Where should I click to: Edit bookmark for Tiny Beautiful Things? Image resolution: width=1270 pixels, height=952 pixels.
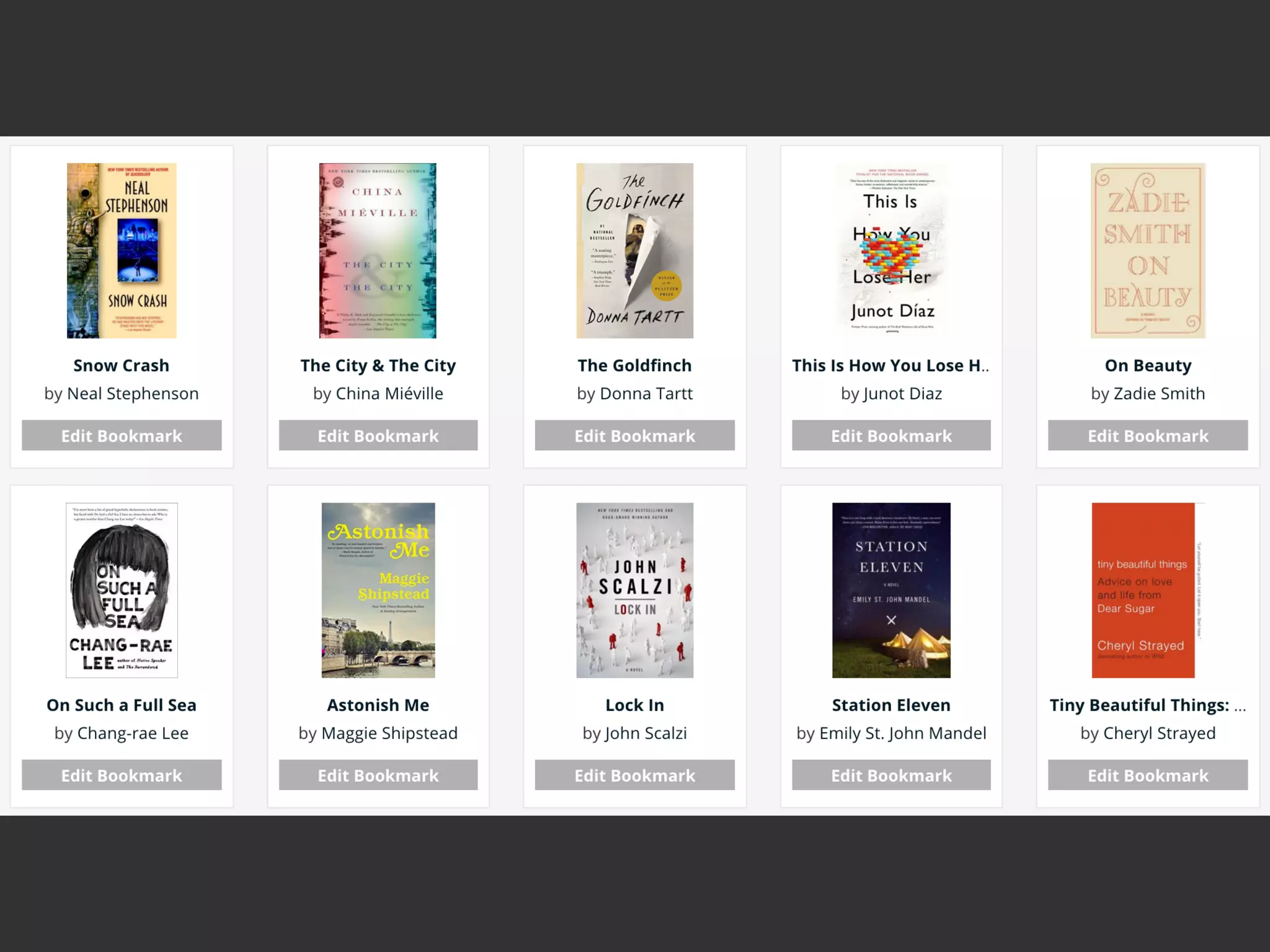click(x=1148, y=775)
